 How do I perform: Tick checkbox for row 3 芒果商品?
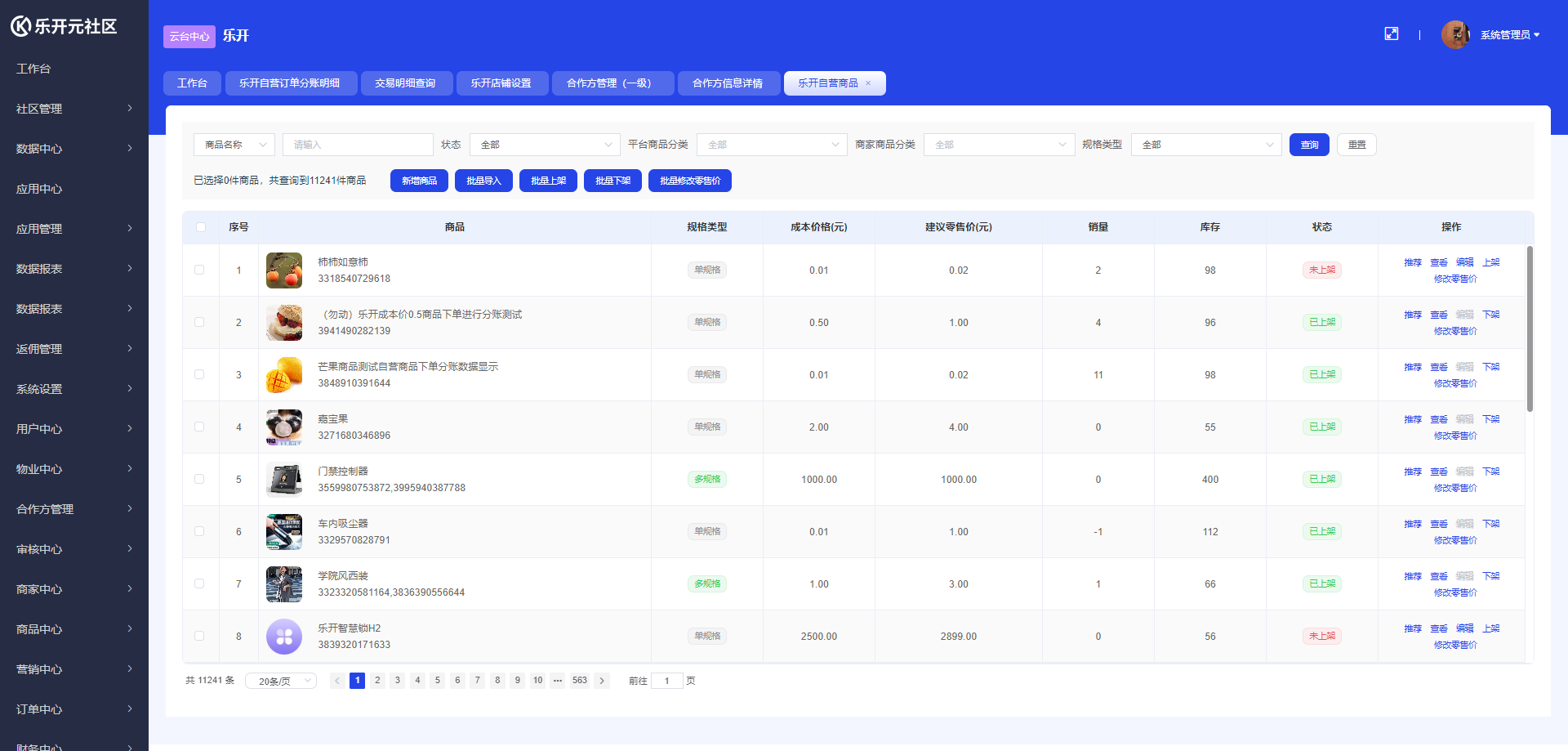(199, 374)
